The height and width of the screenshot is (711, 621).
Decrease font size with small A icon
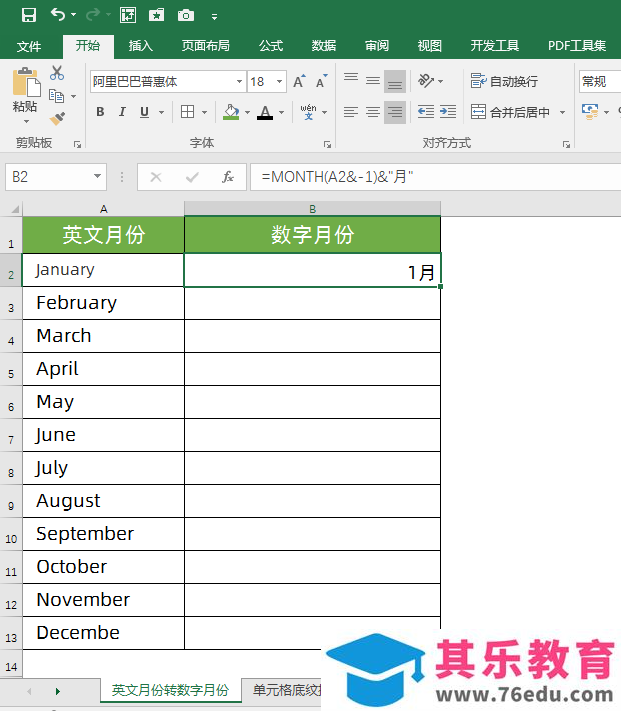tap(321, 82)
